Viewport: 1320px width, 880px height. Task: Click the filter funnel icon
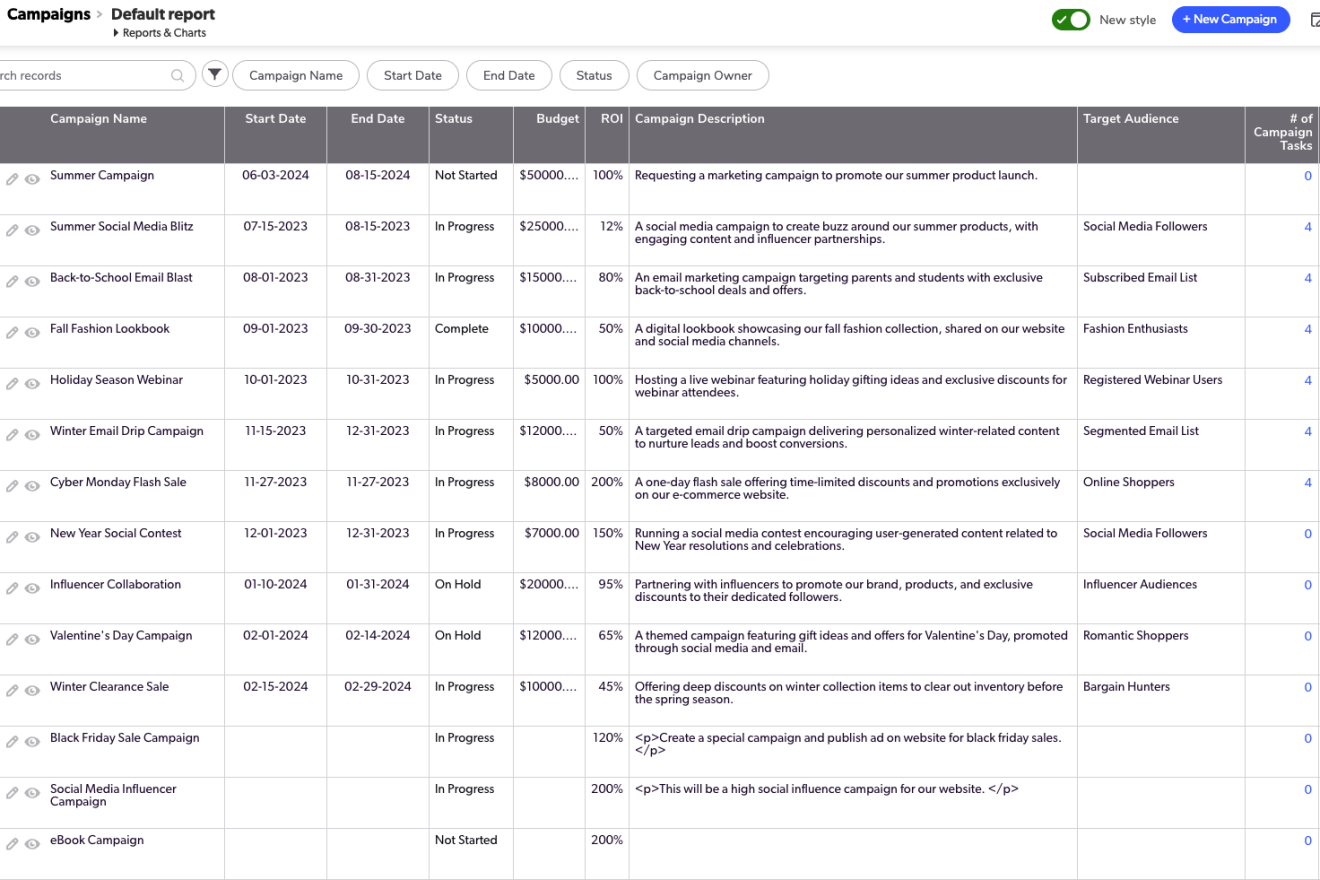[215, 75]
